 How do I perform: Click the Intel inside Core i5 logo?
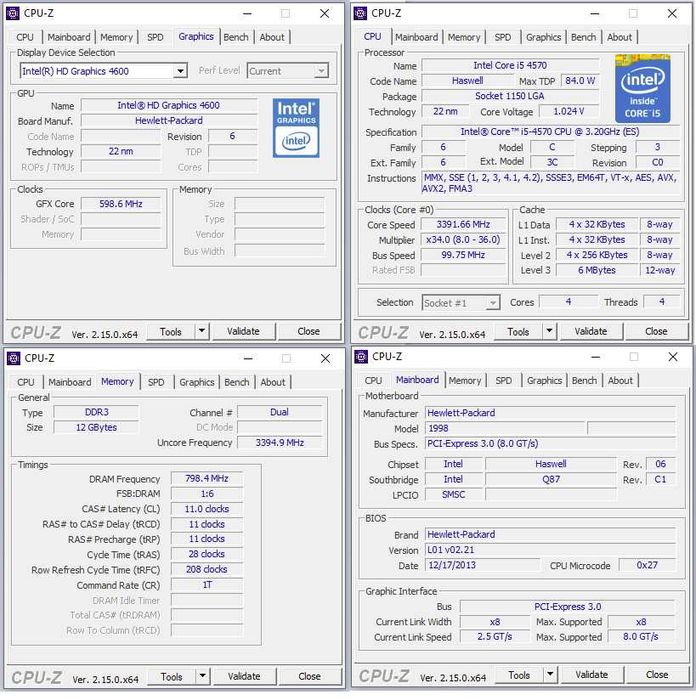coord(642,88)
